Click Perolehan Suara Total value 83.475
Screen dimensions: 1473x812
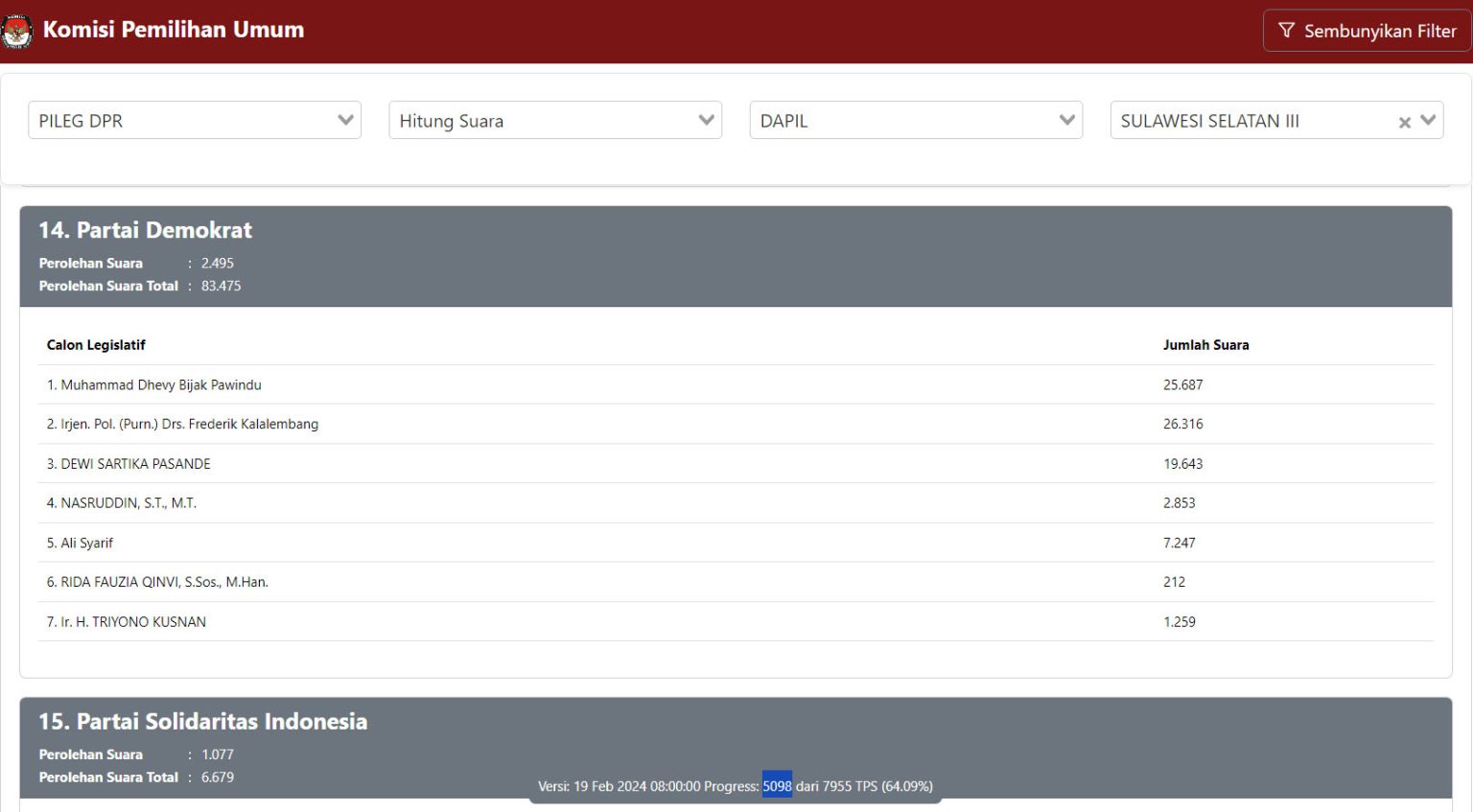222,286
